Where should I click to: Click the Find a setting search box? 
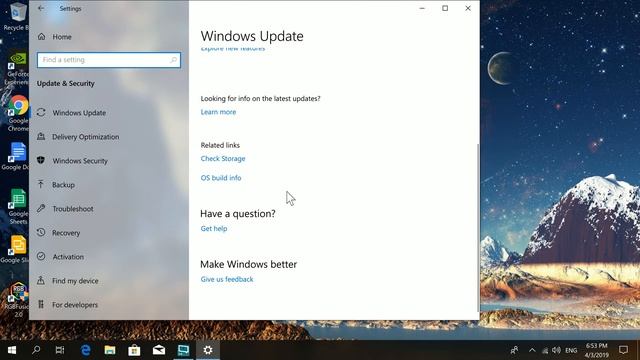109,60
